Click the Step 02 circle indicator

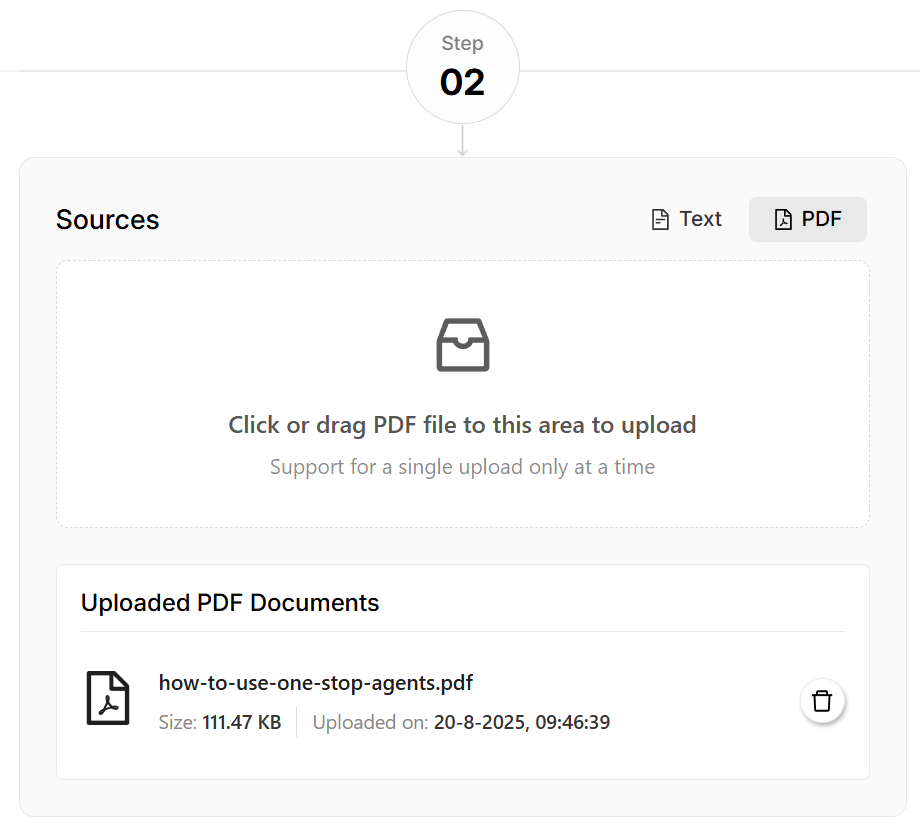[462, 67]
